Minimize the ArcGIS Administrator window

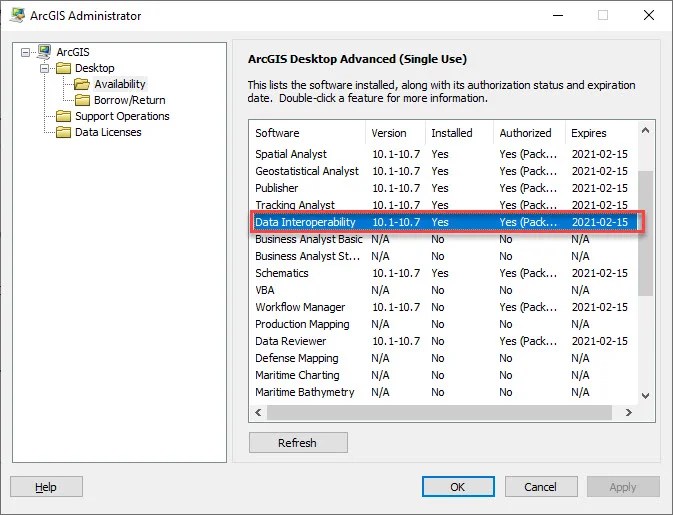pyautogui.click(x=558, y=15)
